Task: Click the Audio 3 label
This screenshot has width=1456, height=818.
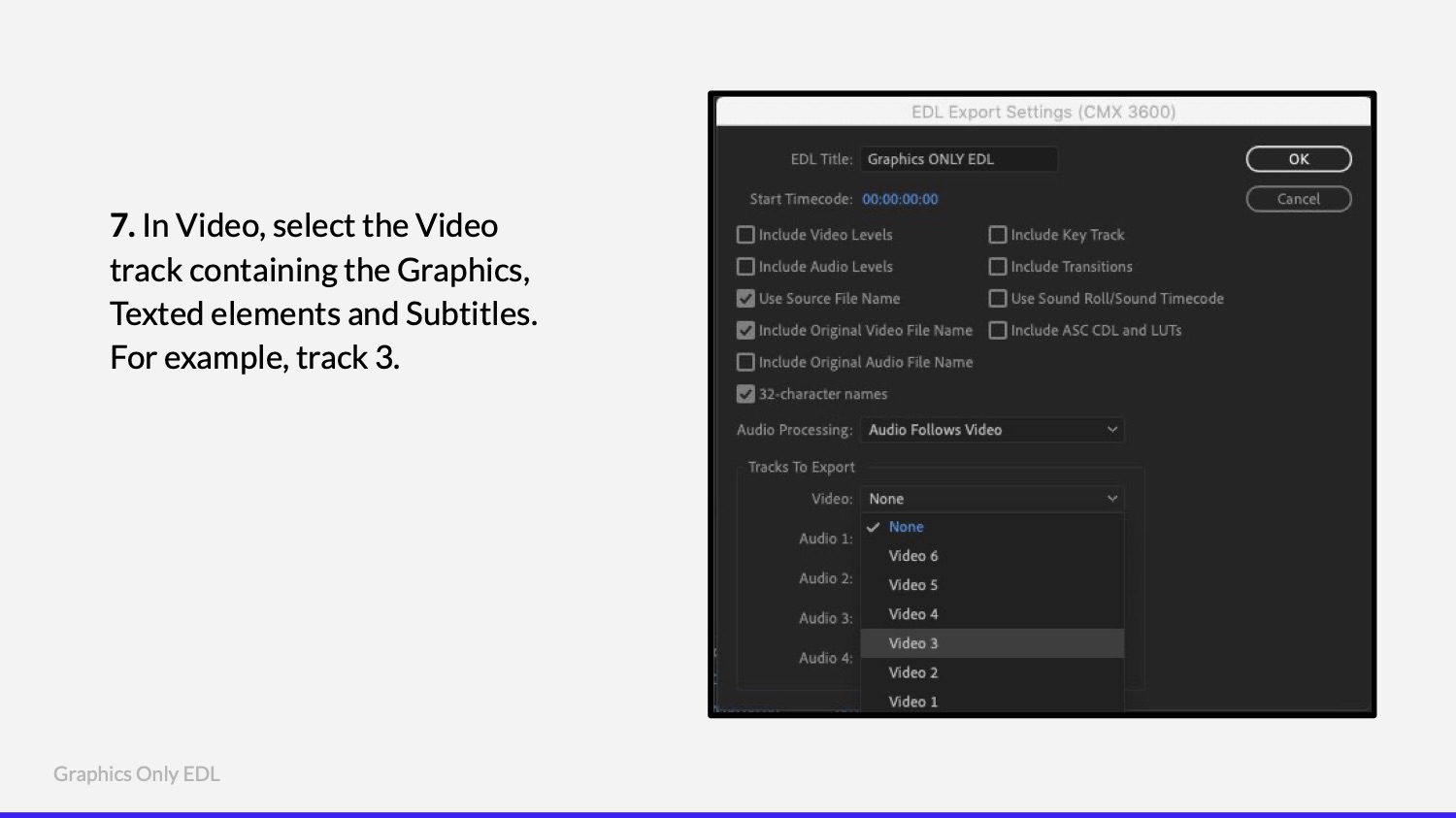Action: (825, 618)
